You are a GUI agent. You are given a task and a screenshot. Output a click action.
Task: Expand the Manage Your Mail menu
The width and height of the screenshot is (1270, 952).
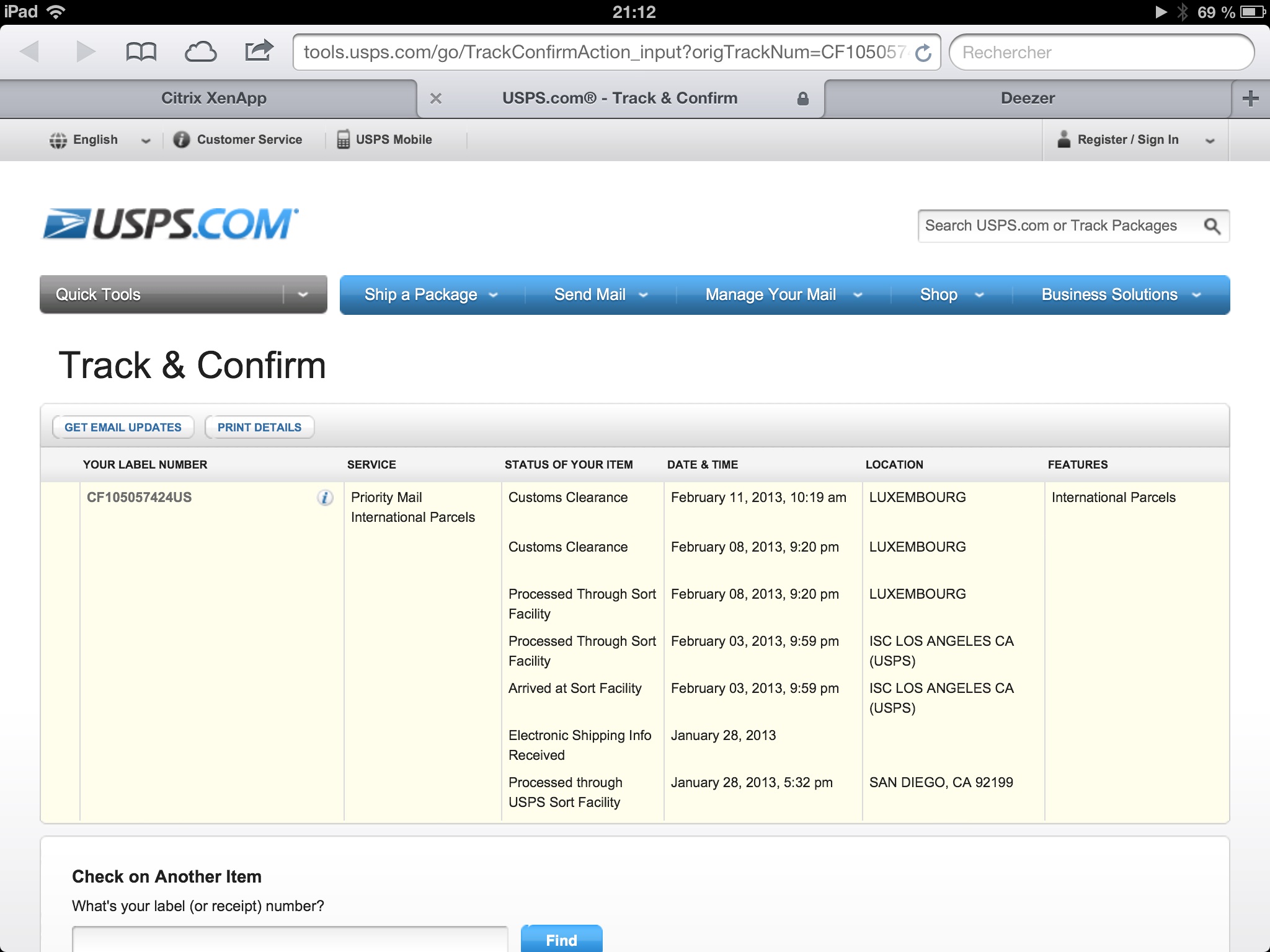[784, 295]
